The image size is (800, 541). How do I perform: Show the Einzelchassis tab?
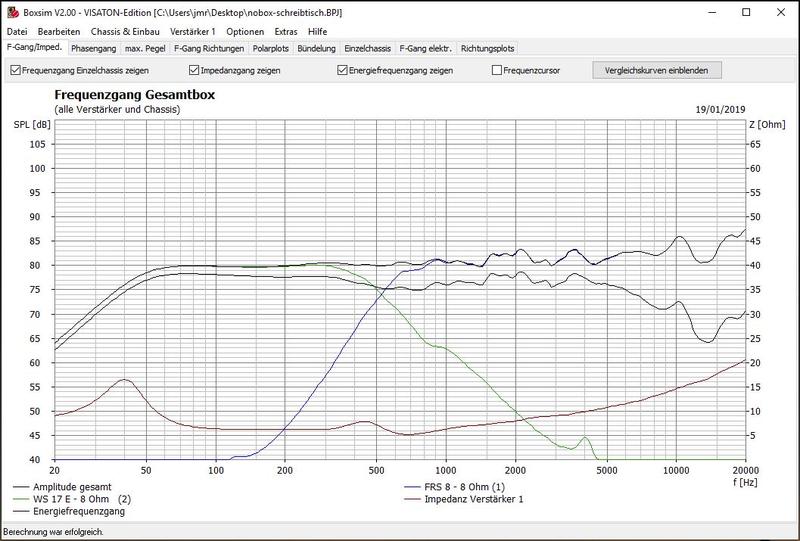point(368,48)
